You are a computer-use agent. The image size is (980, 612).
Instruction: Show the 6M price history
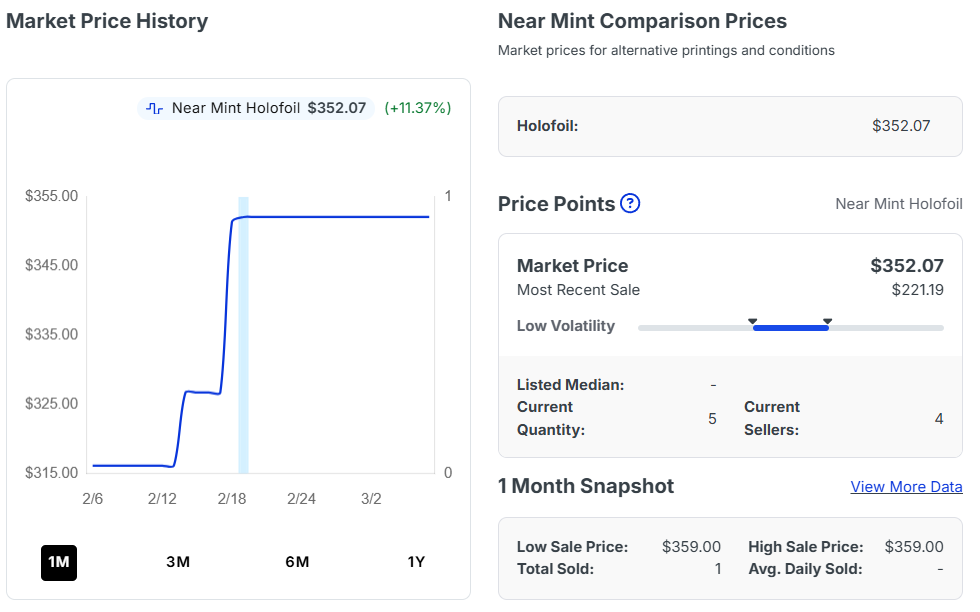297,562
